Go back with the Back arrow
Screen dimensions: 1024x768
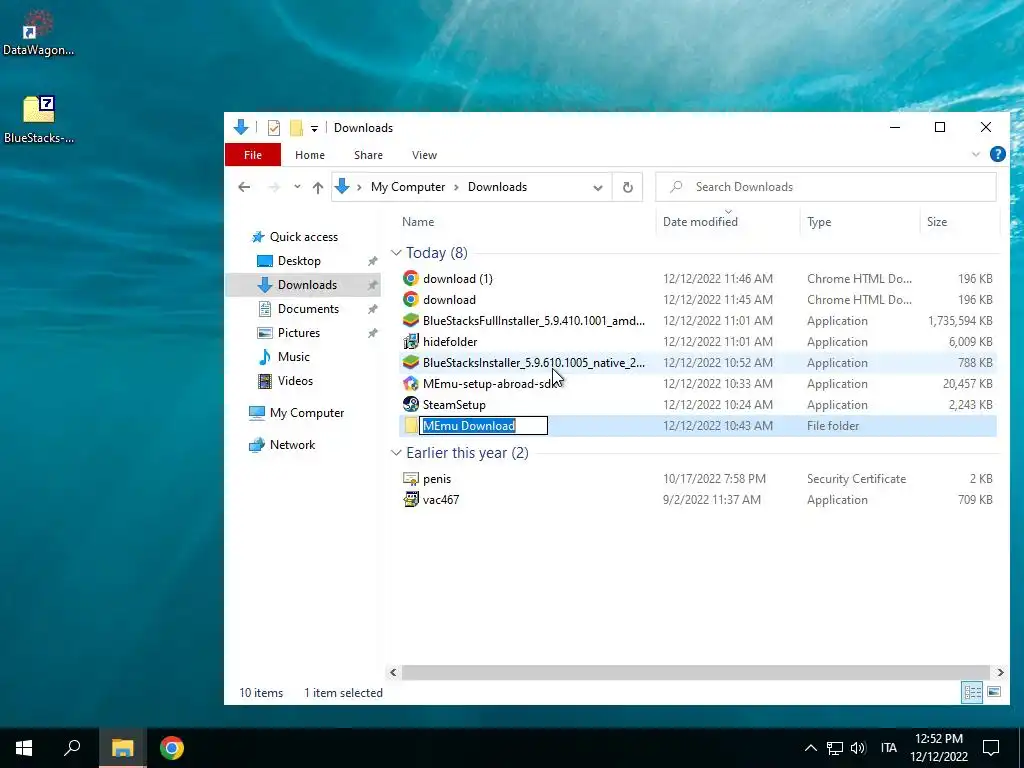tap(244, 187)
